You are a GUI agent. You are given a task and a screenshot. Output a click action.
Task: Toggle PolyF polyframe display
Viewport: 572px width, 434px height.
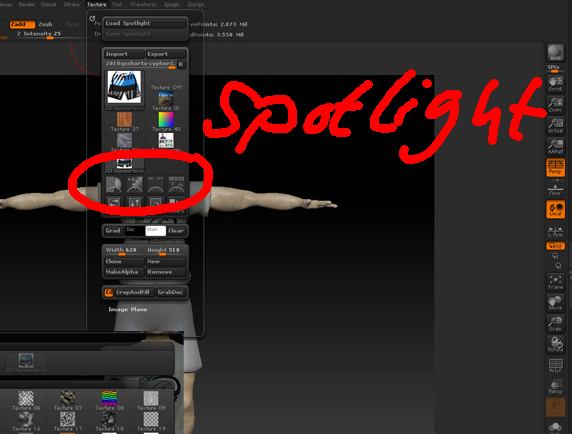click(x=555, y=365)
